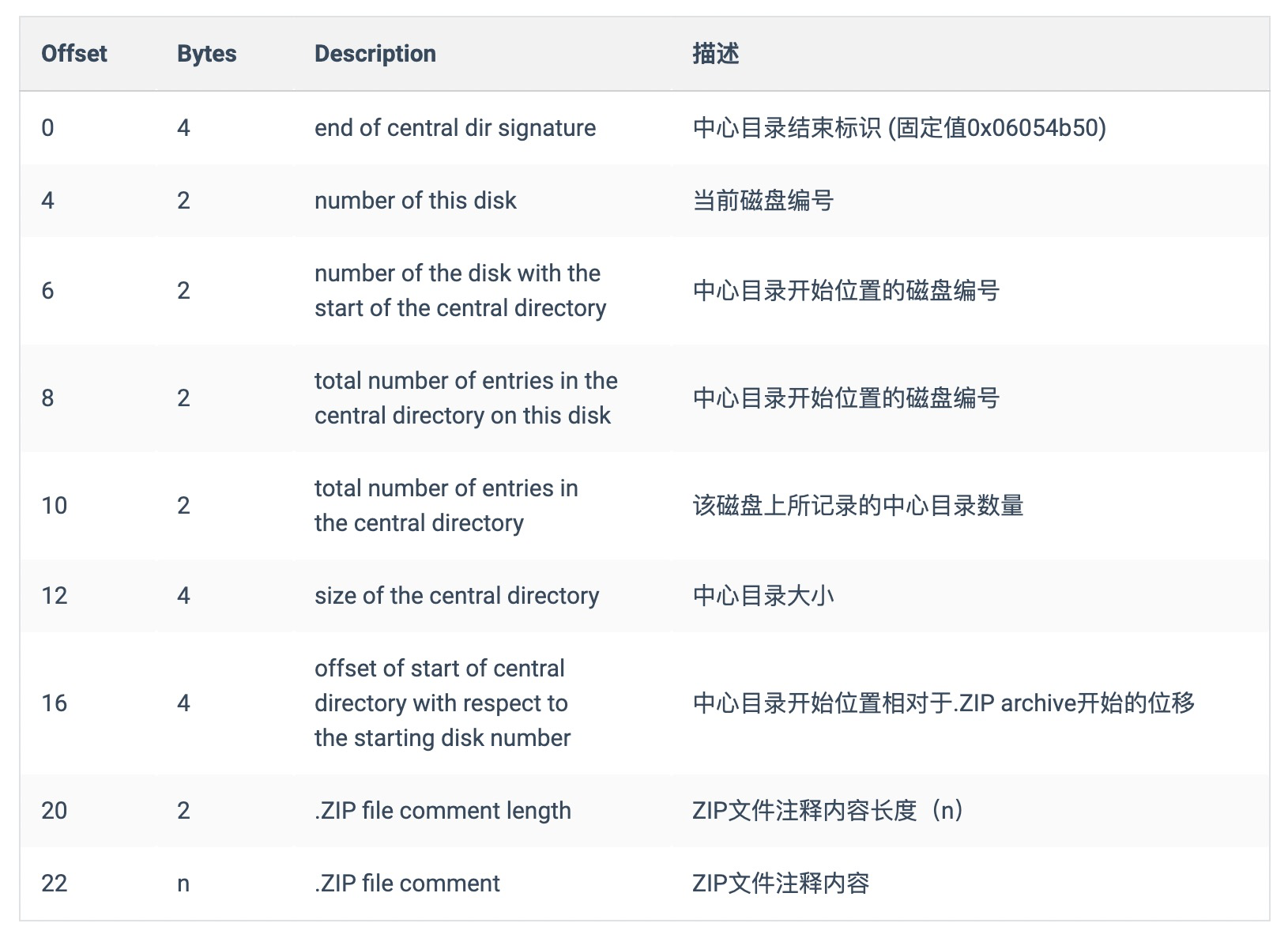Click the 描述 column header
Viewport: 1288px width, 942px height.
coord(715,54)
